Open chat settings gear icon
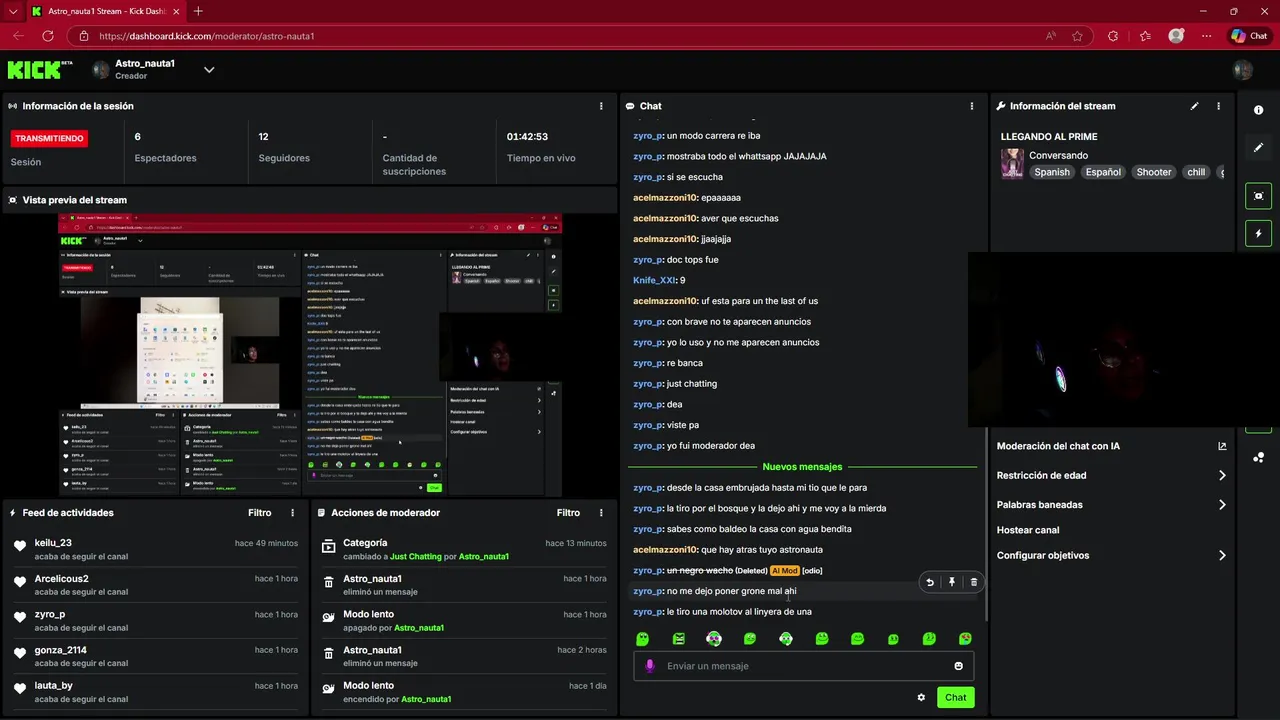Image resolution: width=1280 pixels, height=720 pixels. click(x=921, y=698)
